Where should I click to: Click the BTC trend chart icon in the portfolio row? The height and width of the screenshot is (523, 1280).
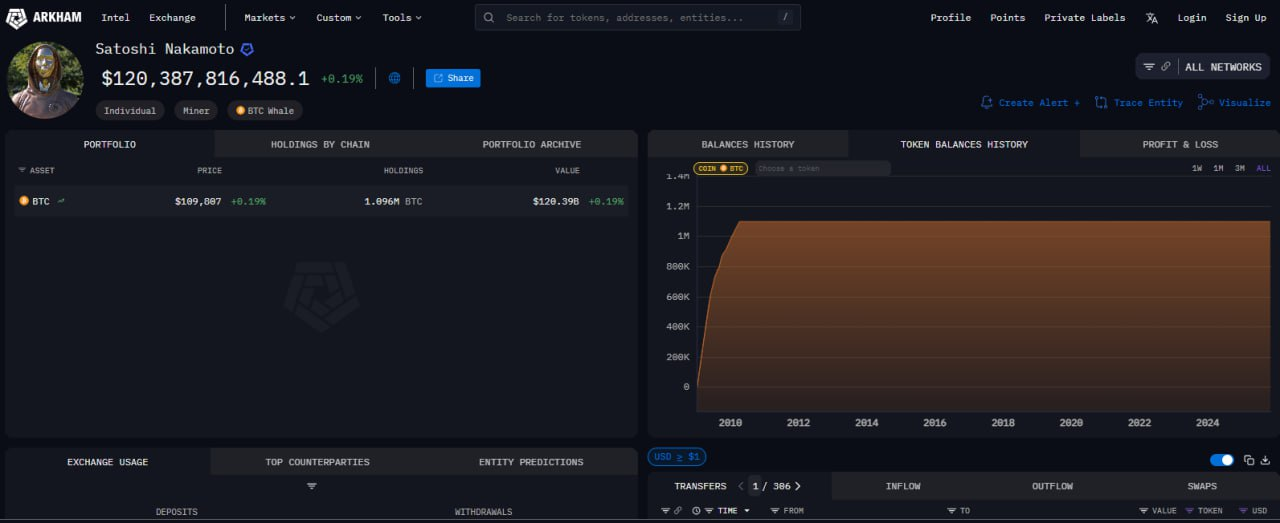[61, 201]
